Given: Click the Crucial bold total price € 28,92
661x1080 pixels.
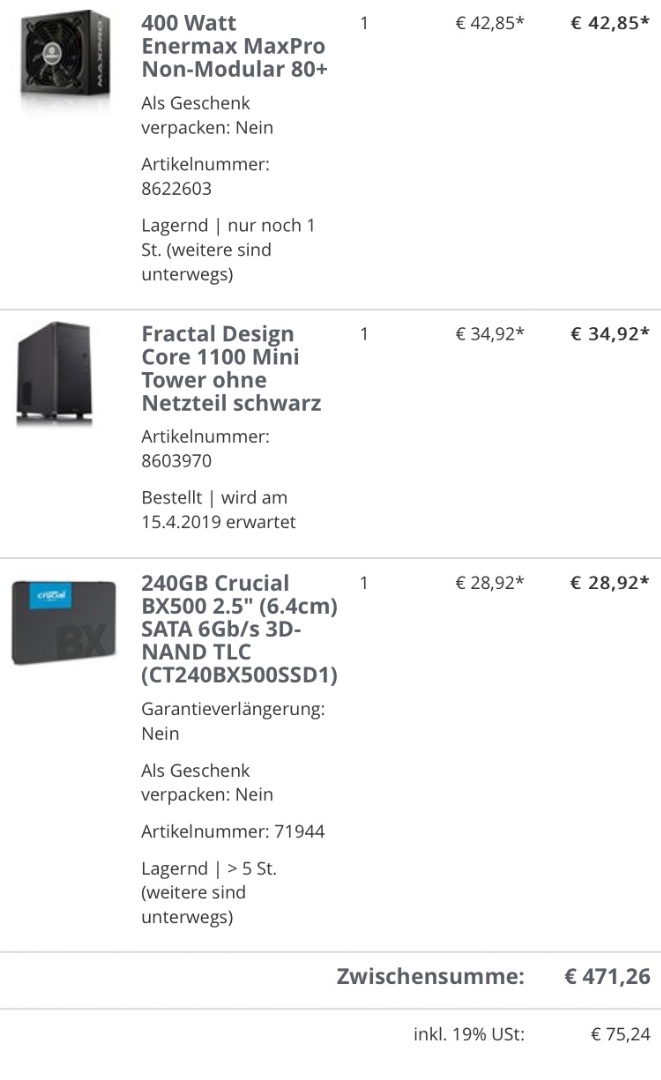Looking at the screenshot, I should [x=610, y=582].
